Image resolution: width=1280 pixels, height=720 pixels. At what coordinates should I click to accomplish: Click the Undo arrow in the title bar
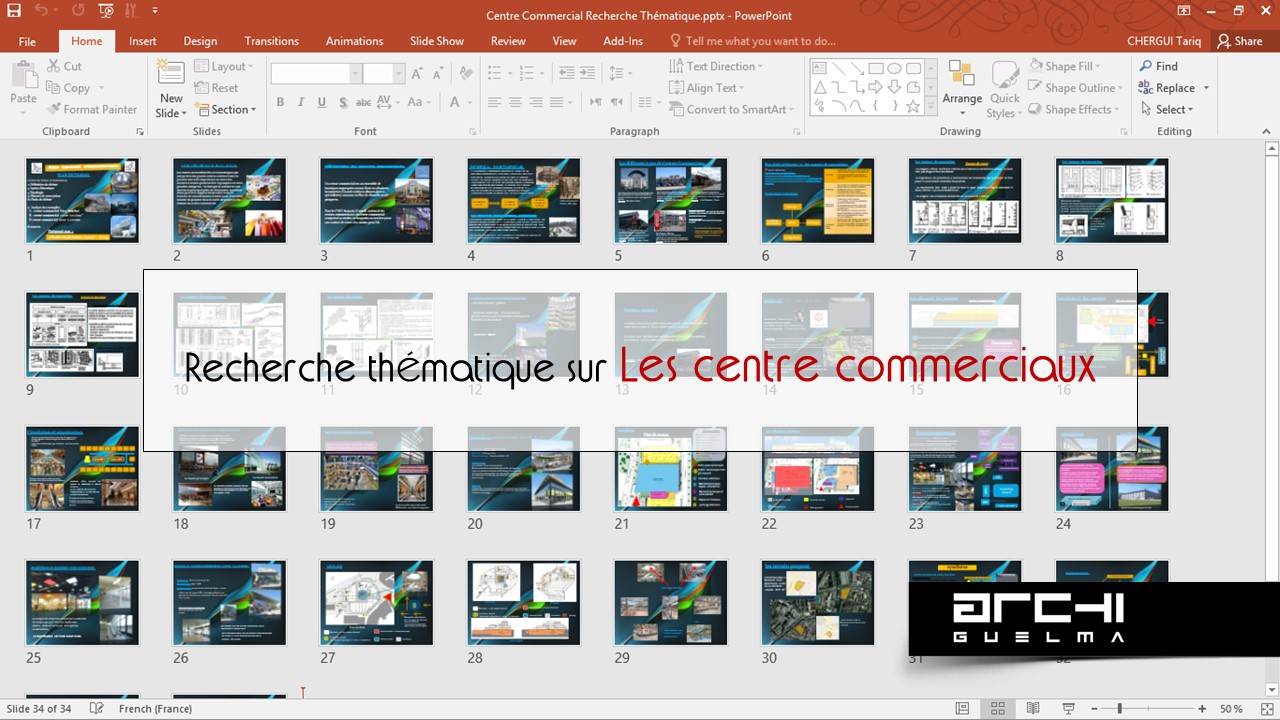[x=40, y=11]
